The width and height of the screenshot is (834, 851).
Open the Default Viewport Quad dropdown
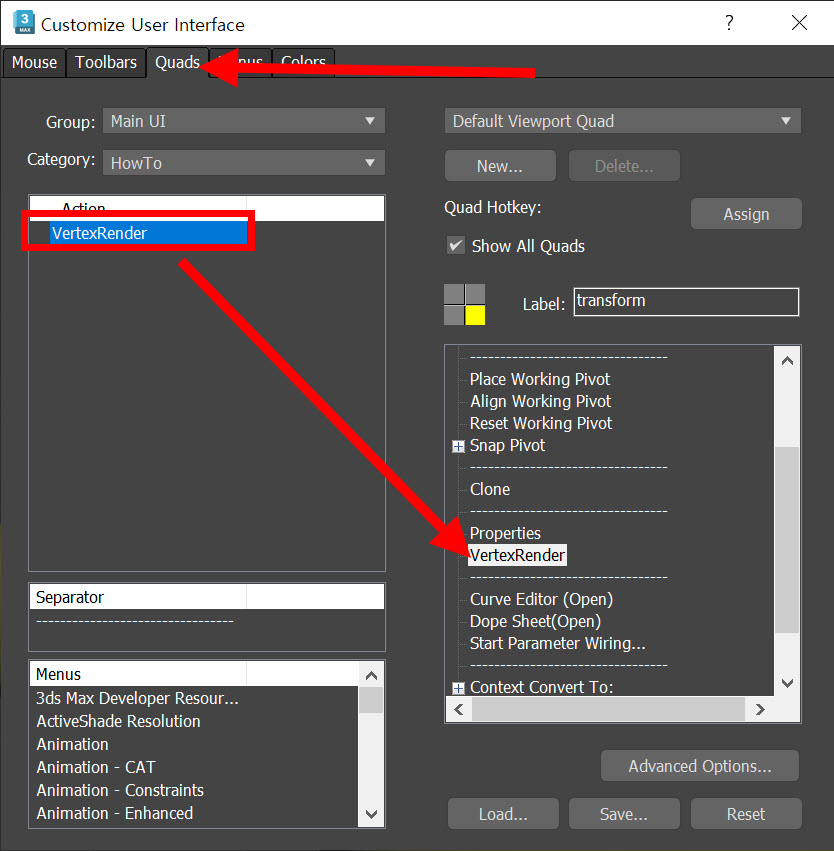[622, 120]
